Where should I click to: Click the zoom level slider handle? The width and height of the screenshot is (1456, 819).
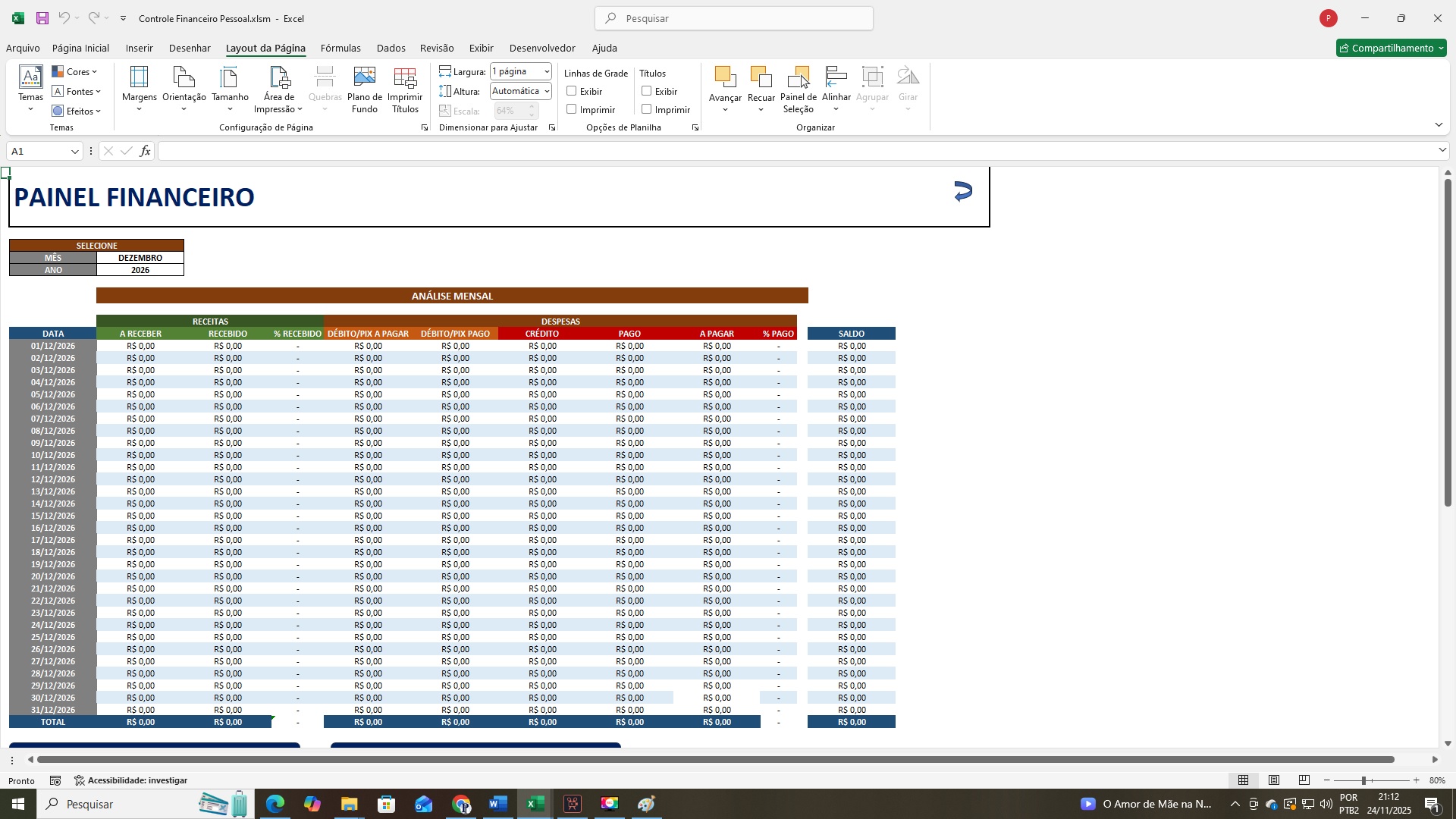(x=1363, y=780)
